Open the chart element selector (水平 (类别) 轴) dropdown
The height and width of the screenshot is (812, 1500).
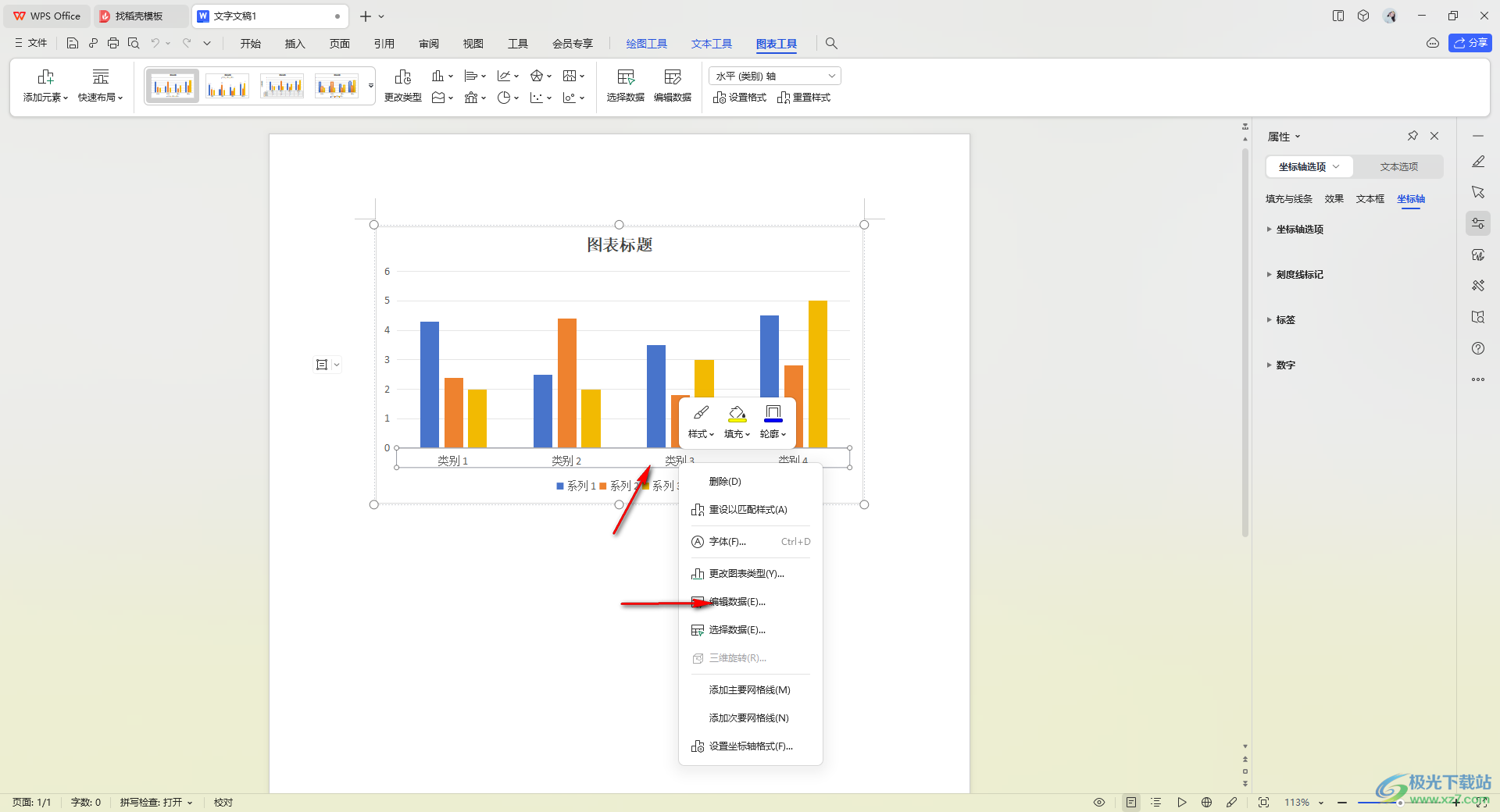(775, 76)
